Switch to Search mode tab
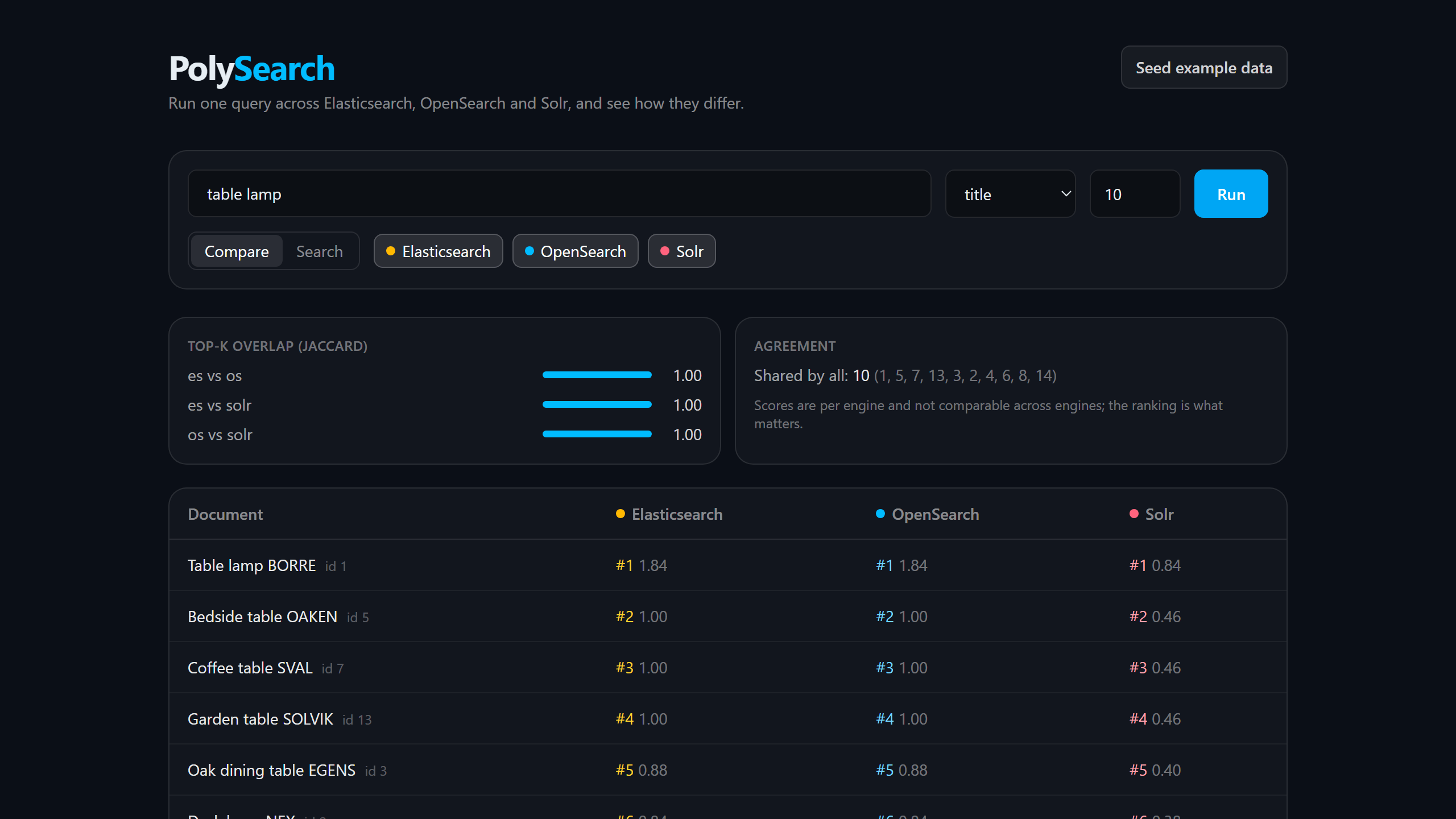The width and height of the screenshot is (1456, 819). pos(320,251)
